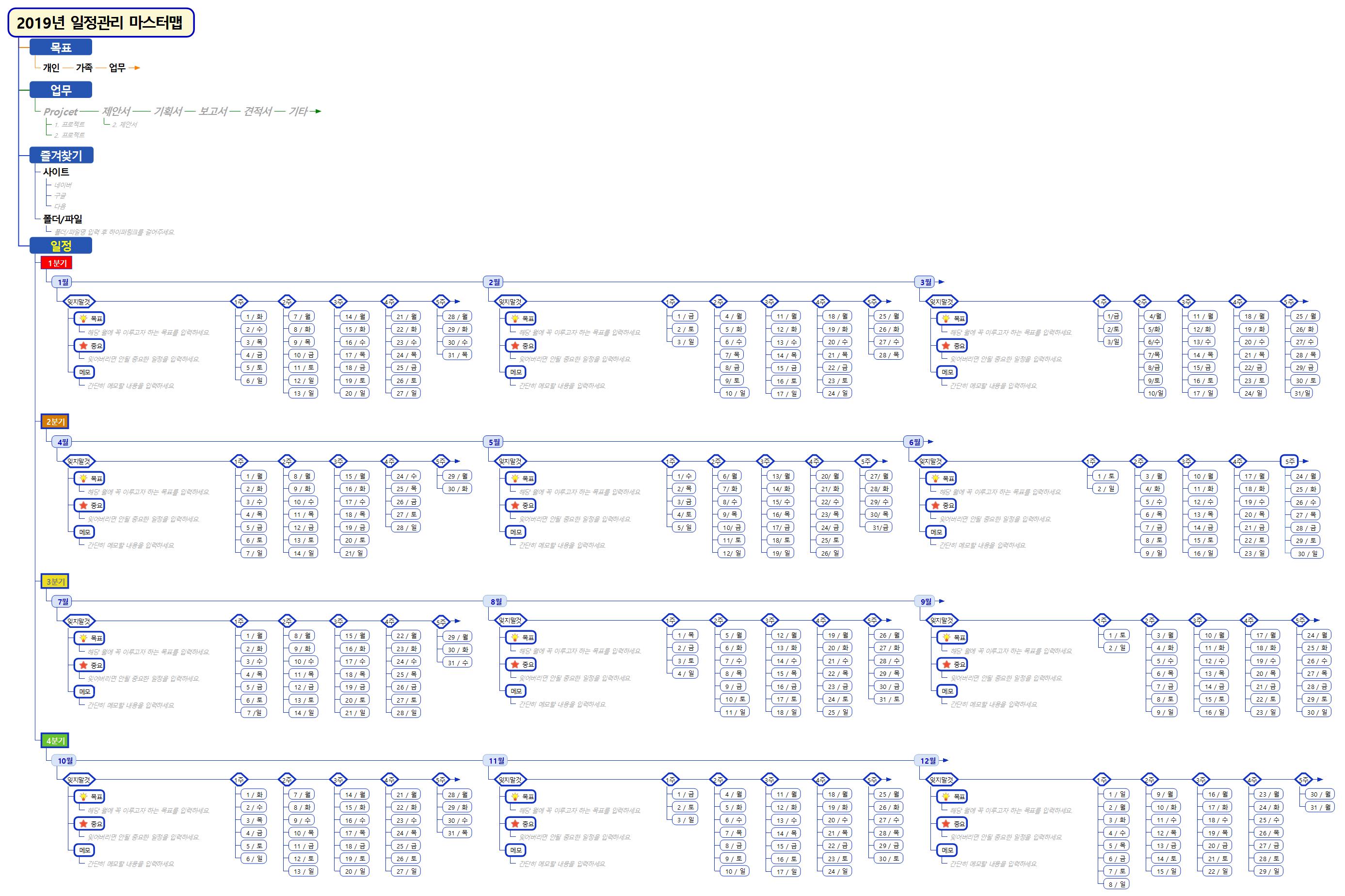Select the green 4분기 quarter label
This screenshot has height=896, width=1345.
pyautogui.click(x=55, y=740)
